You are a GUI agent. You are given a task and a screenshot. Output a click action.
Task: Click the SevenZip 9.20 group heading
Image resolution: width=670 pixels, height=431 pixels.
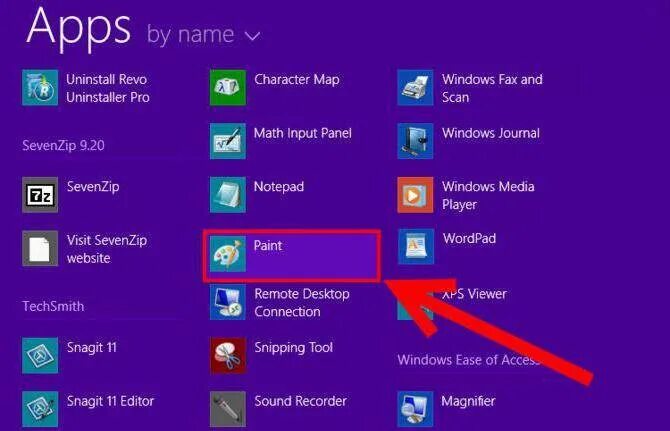pyautogui.click(x=63, y=146)
